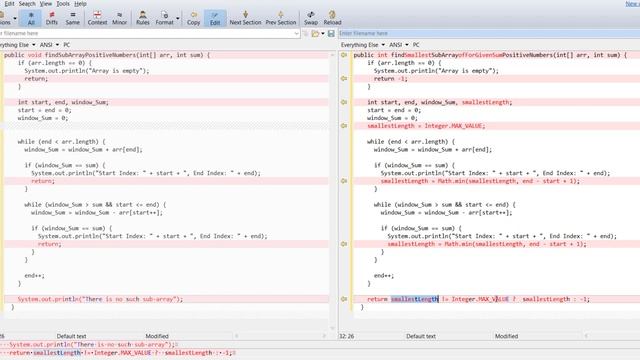This screenshot has height=360, width=640.
Task: Click 'PC' line-ending label in left pane
Action: pyautogui.click(x=67, y=45)
